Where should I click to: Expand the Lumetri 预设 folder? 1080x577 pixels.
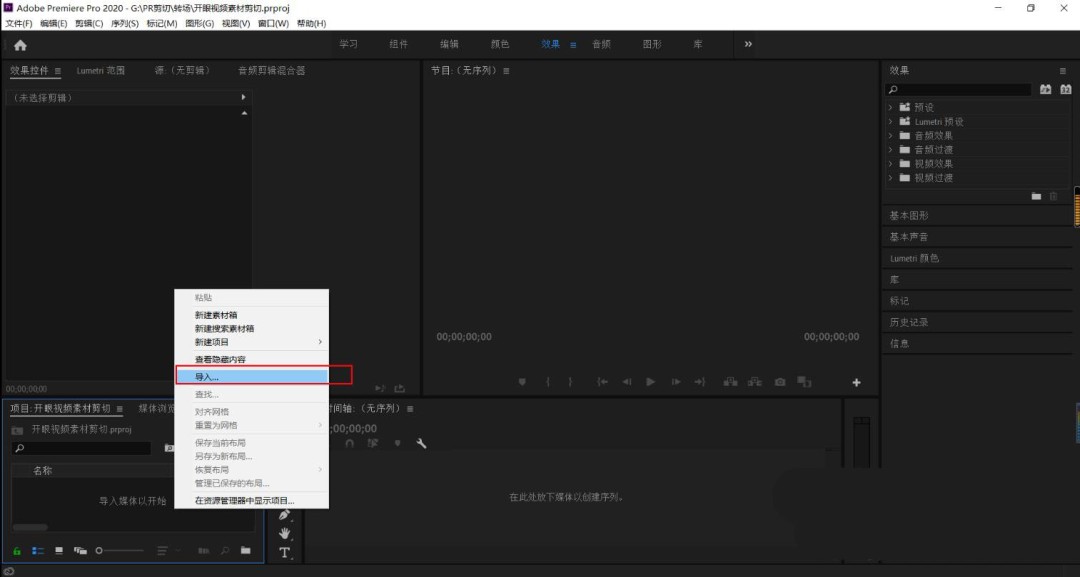pos(890,120)
